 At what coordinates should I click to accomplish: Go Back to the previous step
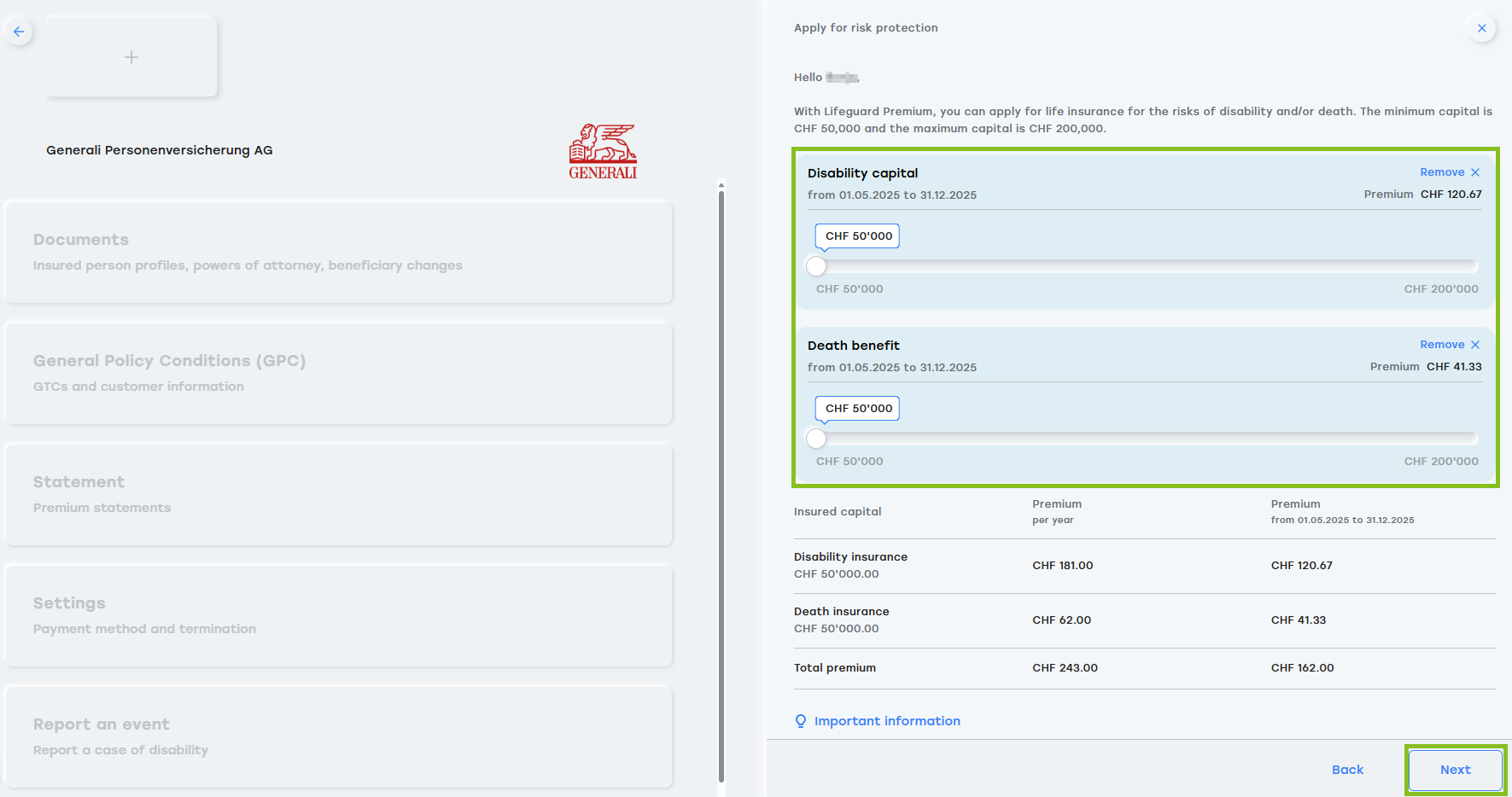pos(1347,770)
